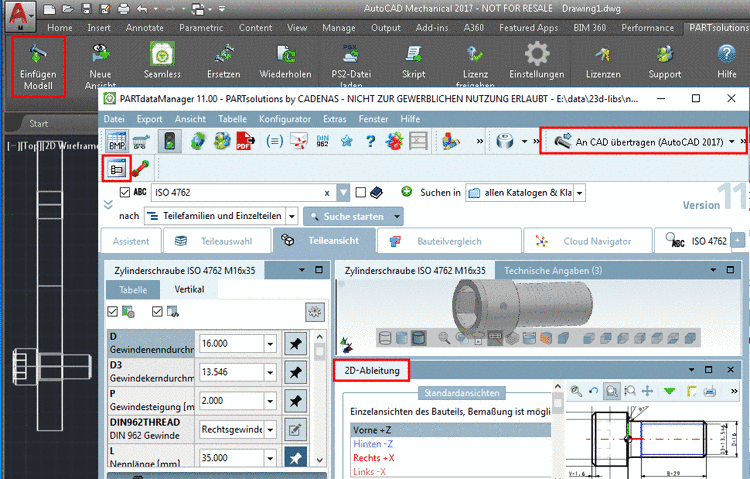
Task: Open the D3 value 13.546 dropdown
Action: 270,372
